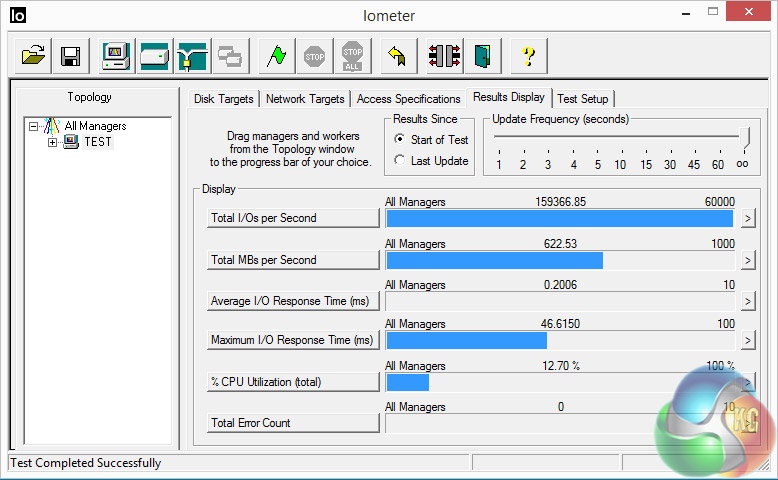Open arrow next to Total MBs bar

[x=748, y=260]
